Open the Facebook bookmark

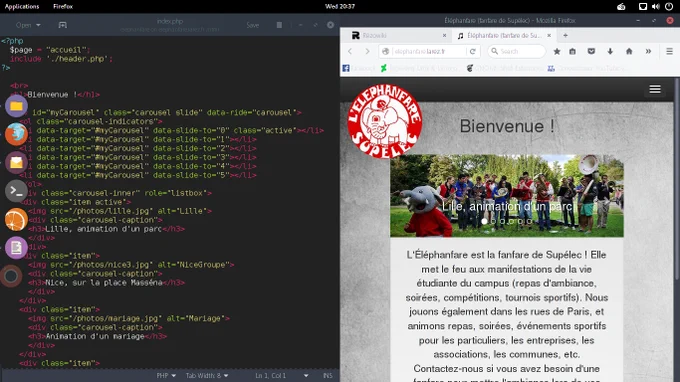click(359, 68)
